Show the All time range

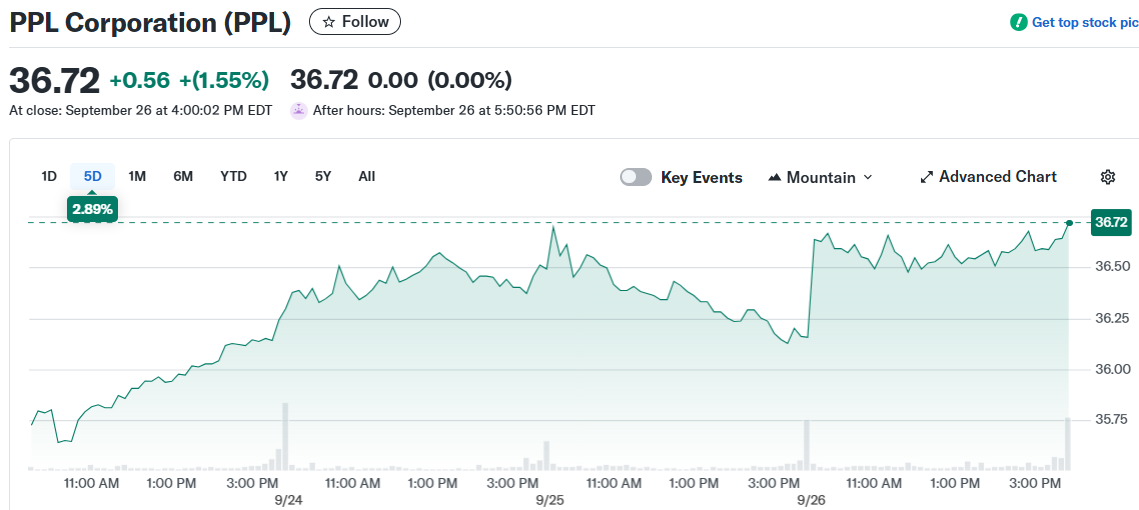[x=367, y=176]
